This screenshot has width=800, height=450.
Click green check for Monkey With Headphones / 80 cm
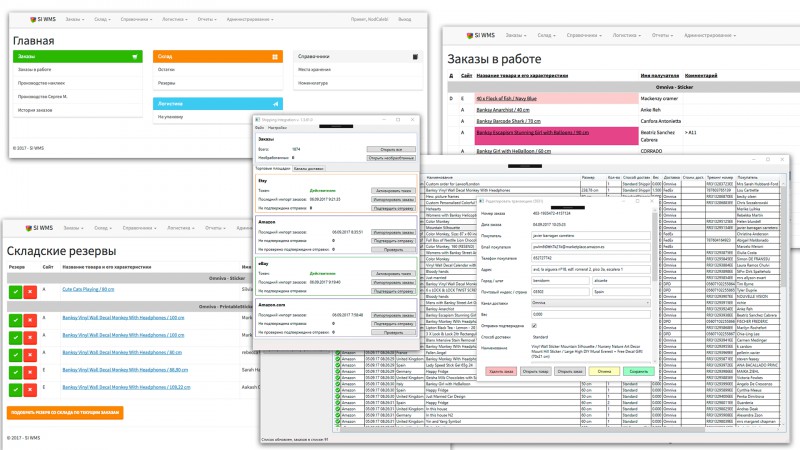click(x=15, y=355)
